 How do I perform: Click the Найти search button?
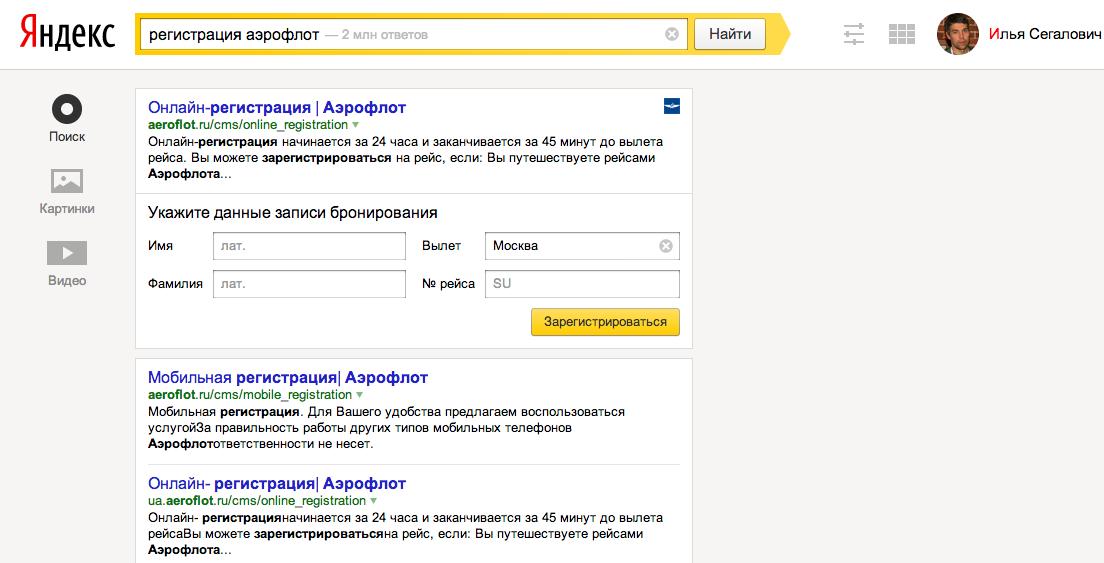pyautogui.click(x=729, y=34)
